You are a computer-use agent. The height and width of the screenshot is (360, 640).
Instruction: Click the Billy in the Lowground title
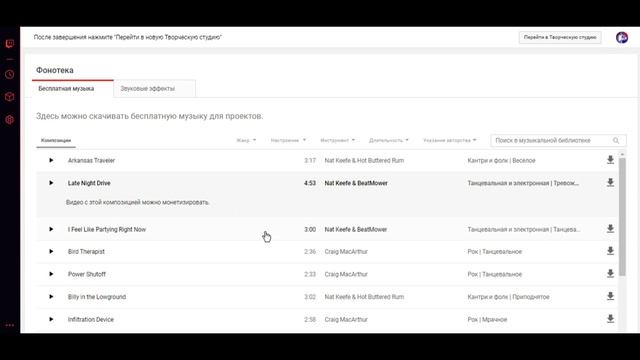point(97,297)
